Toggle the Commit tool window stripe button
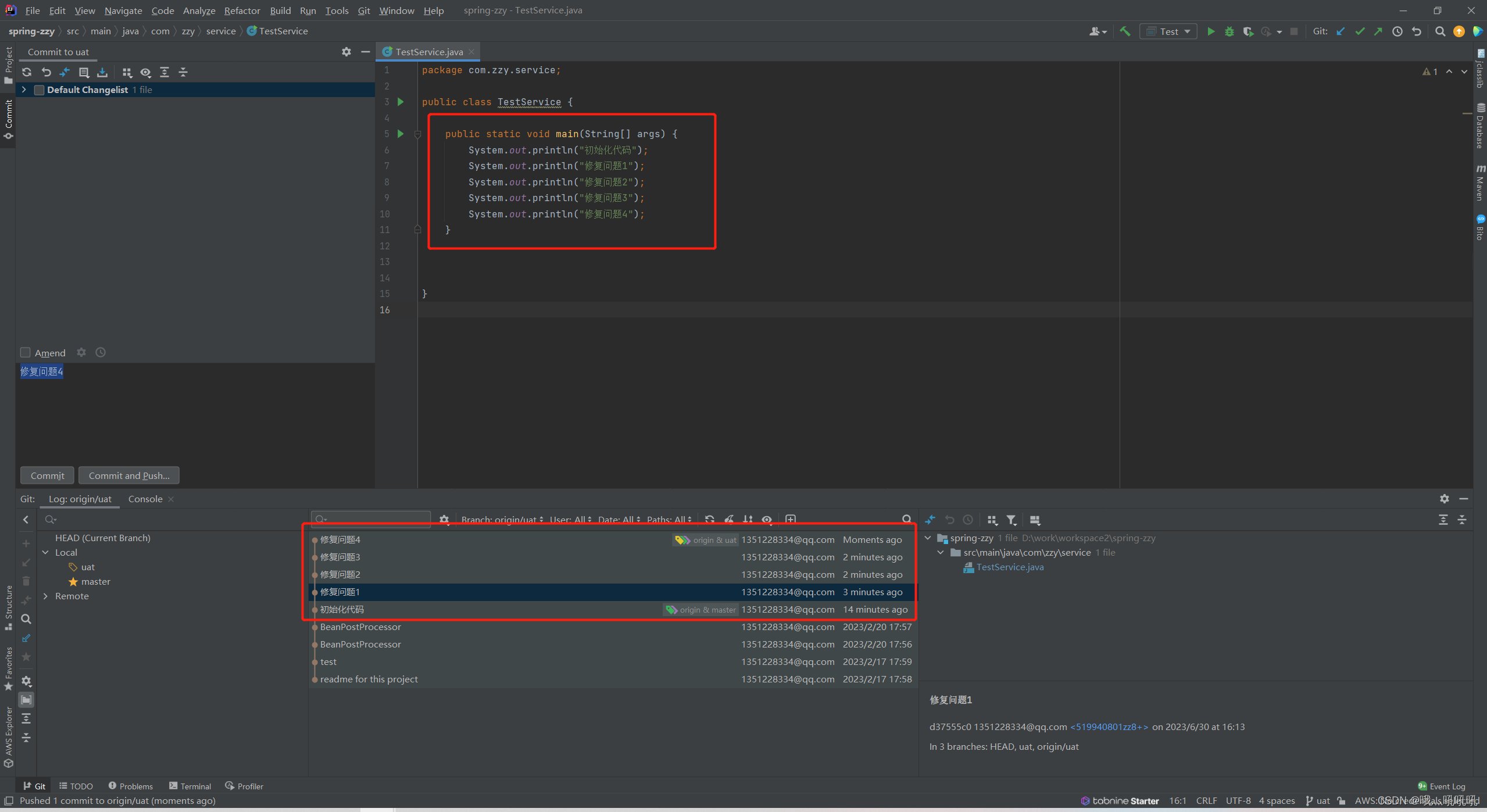Image resolution: width=1487 pixels, height=812 pixels. click(8, 119)
